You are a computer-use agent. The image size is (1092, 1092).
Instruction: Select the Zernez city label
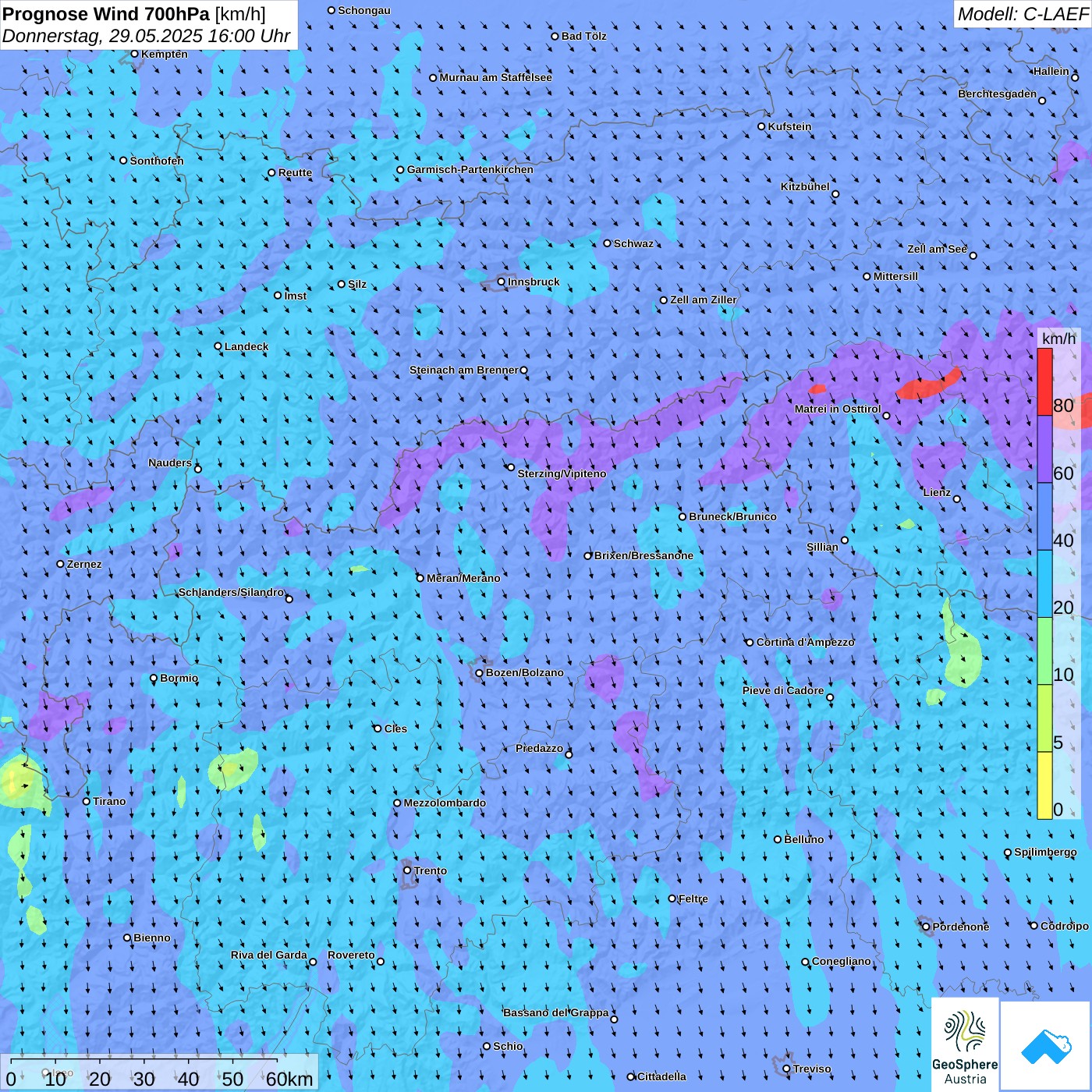pos(84,564)
